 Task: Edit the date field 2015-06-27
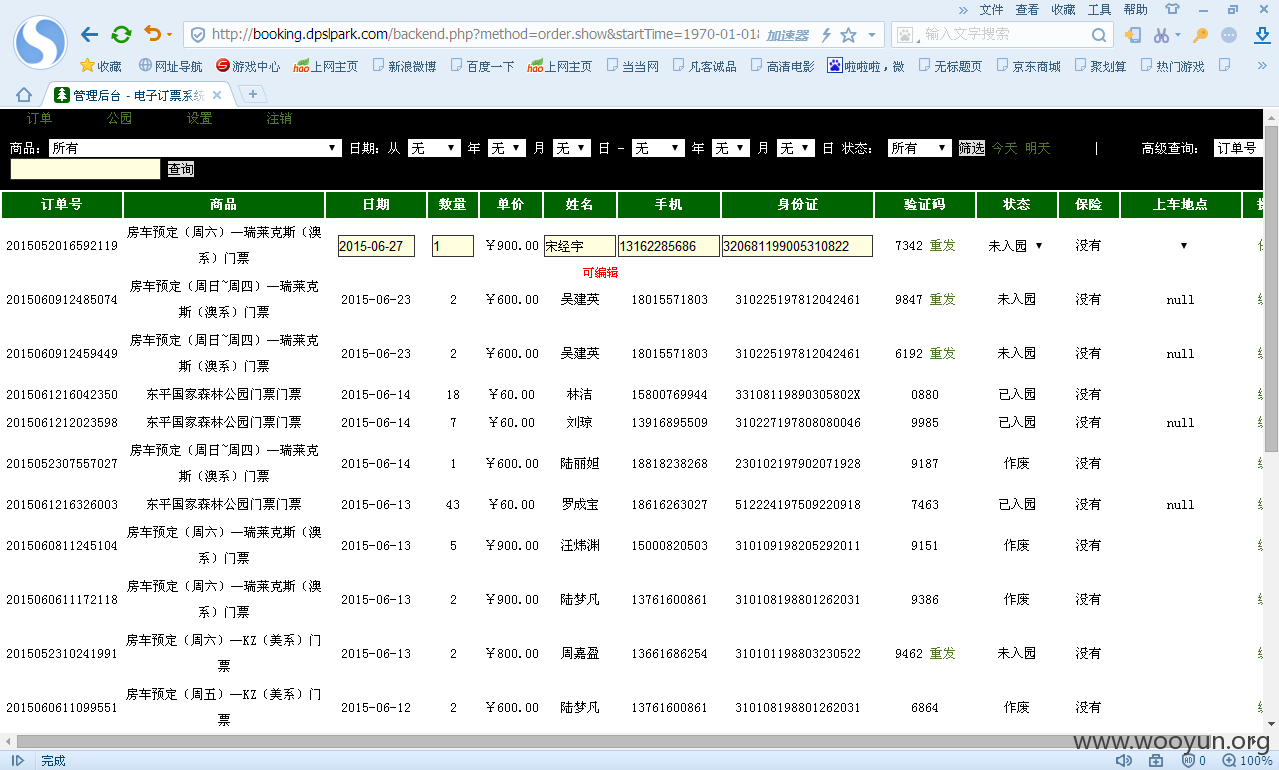point(376,246)
